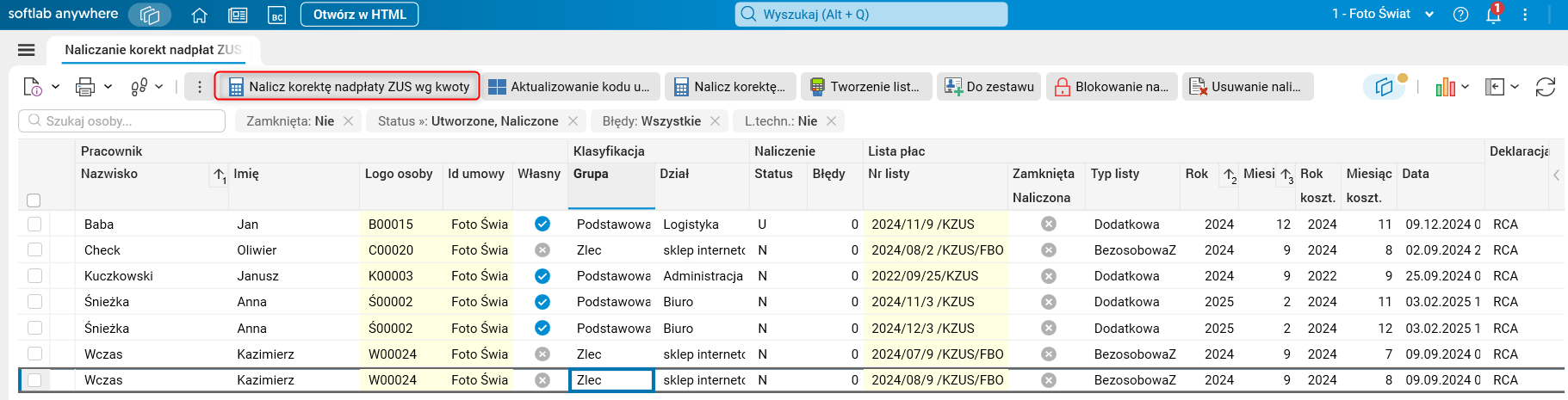Click the Do zestawu button
Screen dimensions: 1568x400
989,87
